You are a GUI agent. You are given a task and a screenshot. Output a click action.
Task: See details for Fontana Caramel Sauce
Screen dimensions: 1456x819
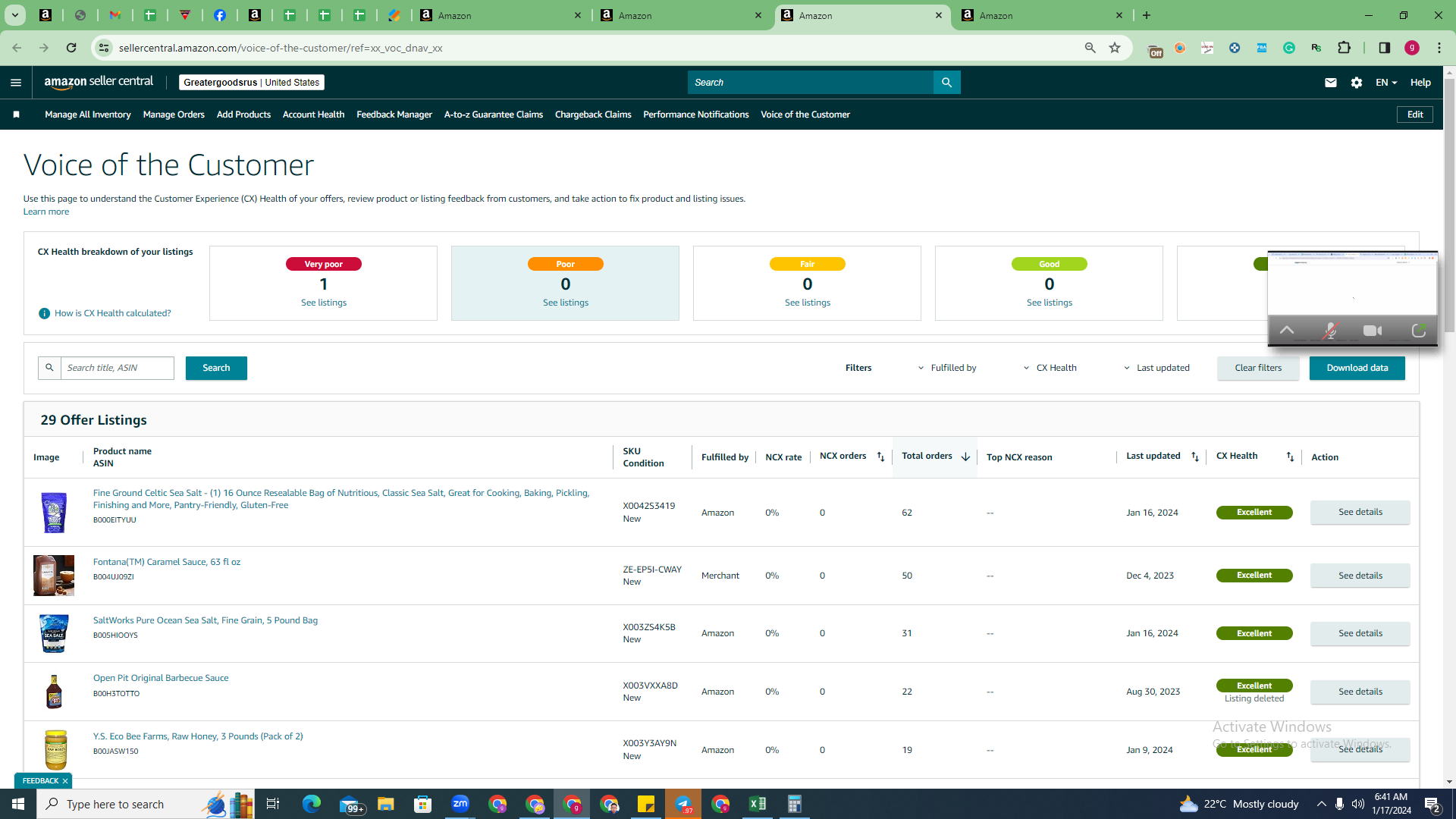(x=1360, y=576)
